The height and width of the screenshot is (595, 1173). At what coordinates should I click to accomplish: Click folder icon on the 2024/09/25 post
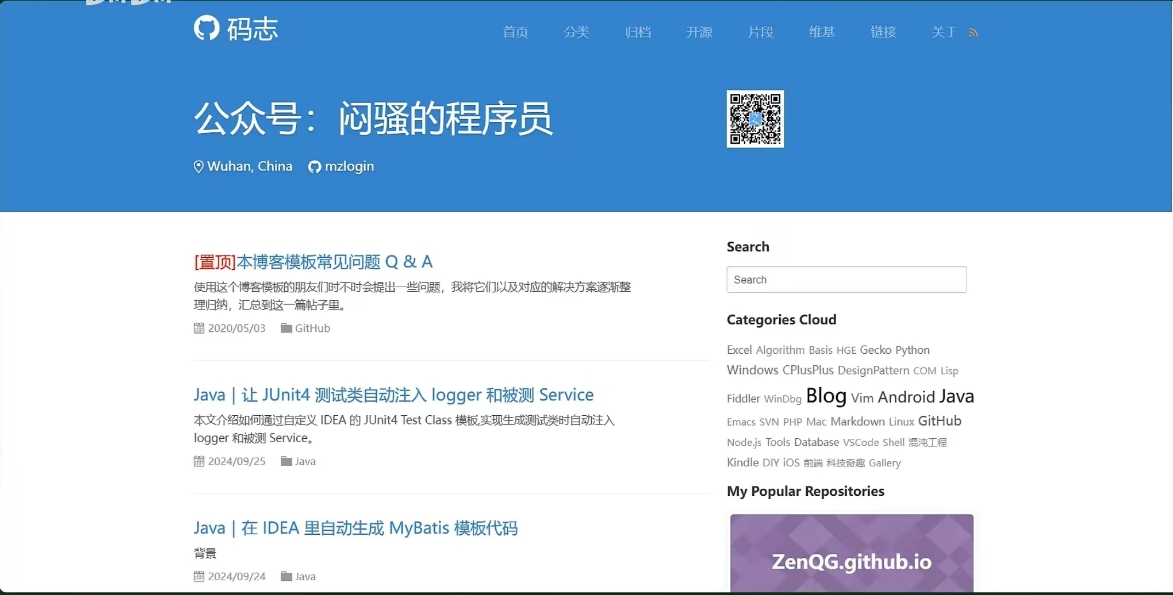tap(286, 461)
